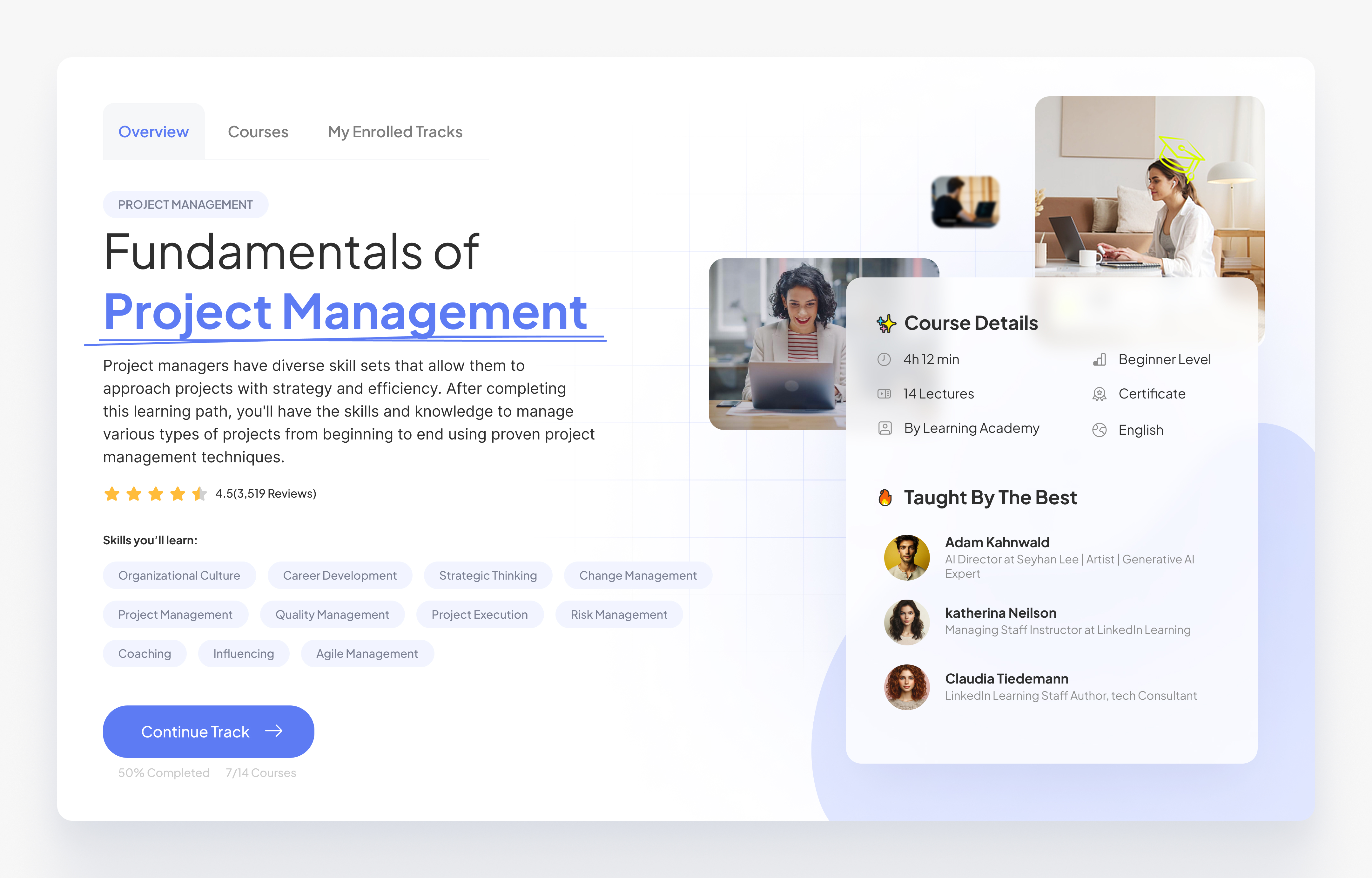Click the sparkle icon beside Course Details

[x=886, y=323]
